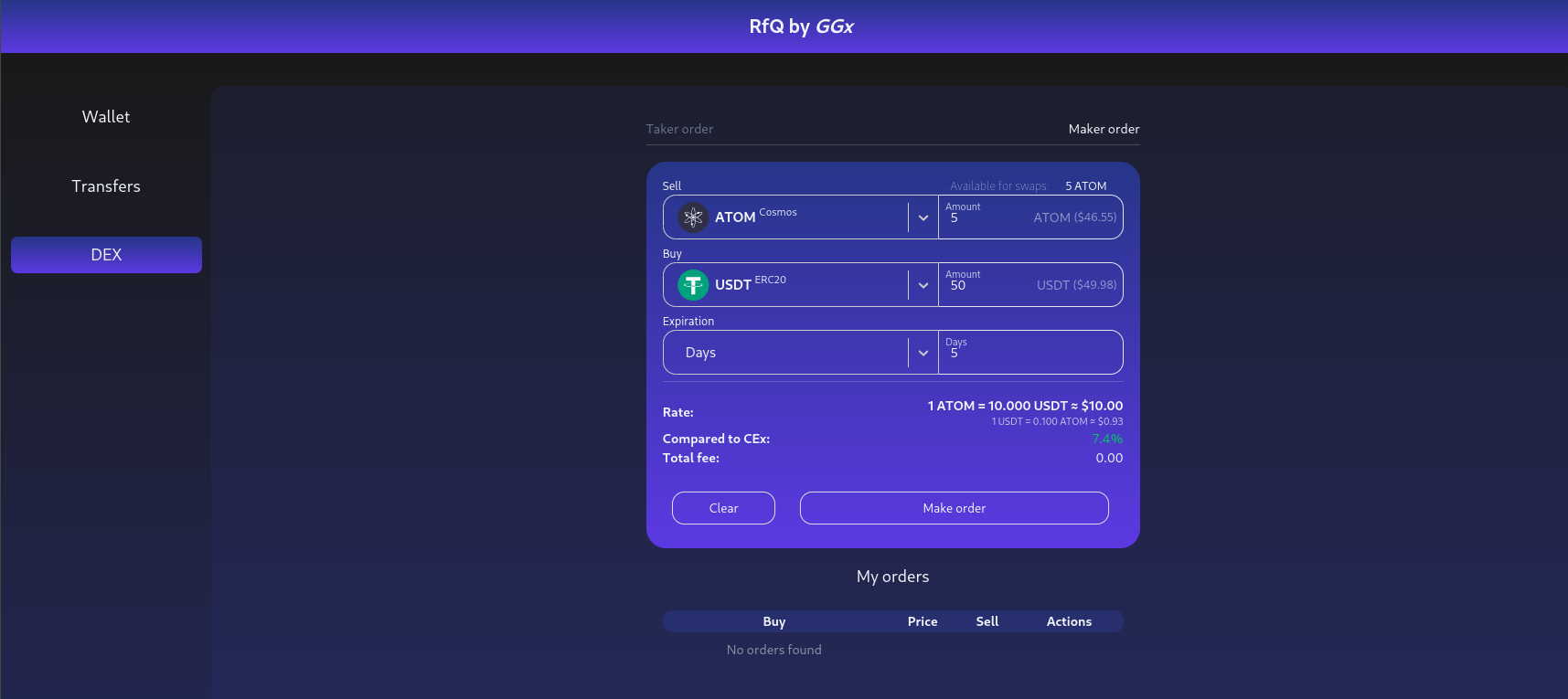This screenshot has width=1568, height=699.
Task: Click the ATOM Cosmos token icon
Action: click(x=693, y=217)
